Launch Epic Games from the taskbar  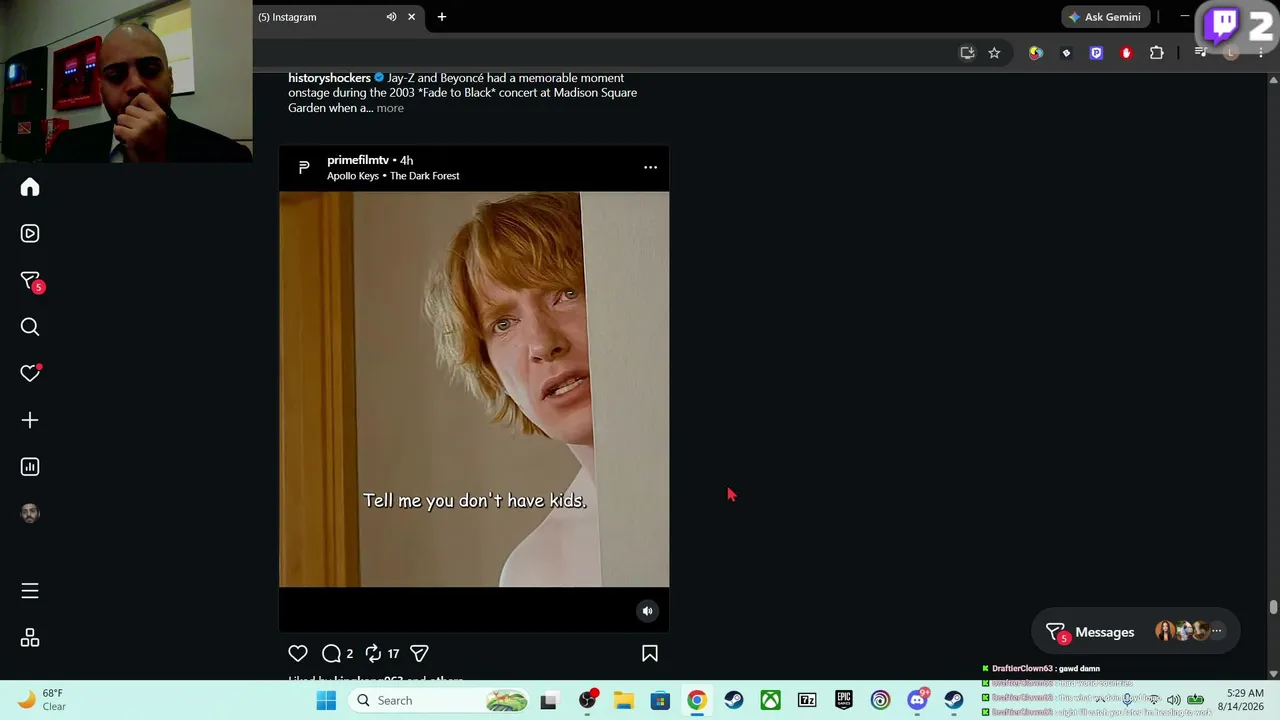point(844,700)
